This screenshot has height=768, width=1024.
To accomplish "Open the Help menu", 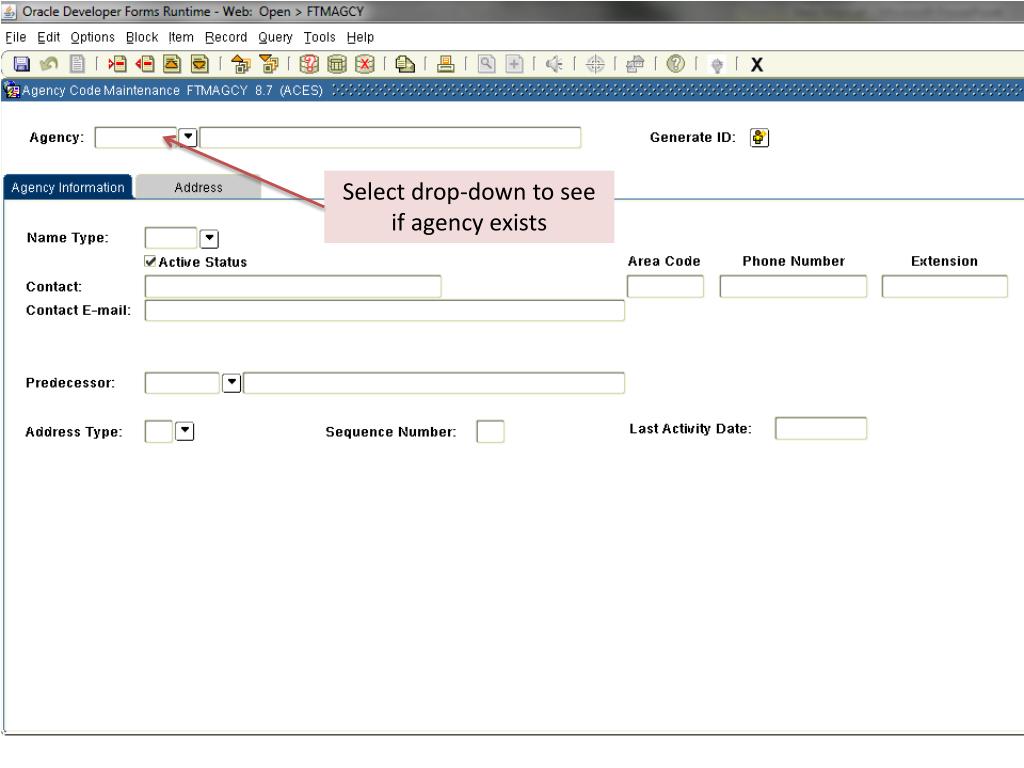I will point(360,37).
